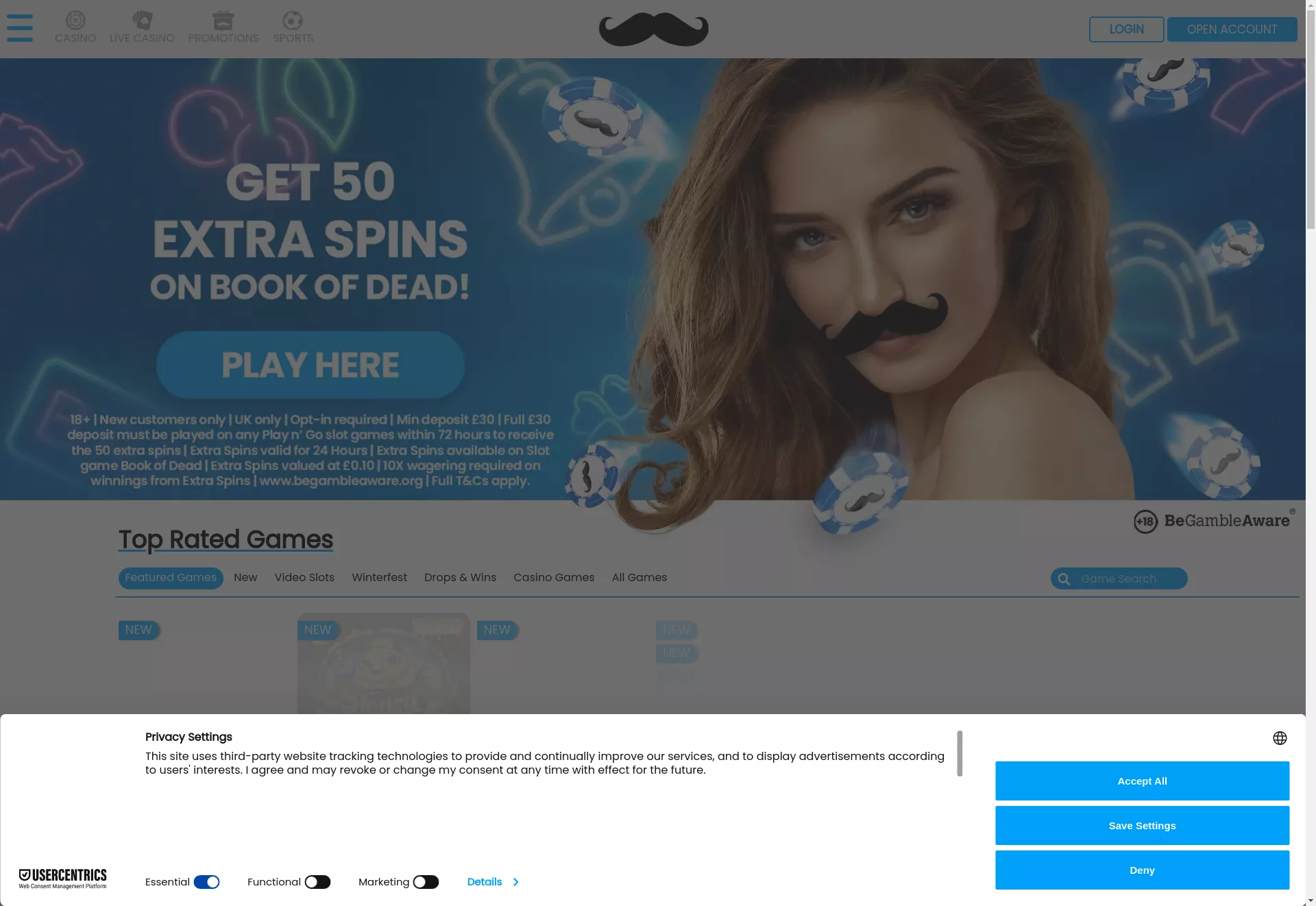Open language selector globe icon
Screen dimensions: 1316x906
tap(1280, 738)
